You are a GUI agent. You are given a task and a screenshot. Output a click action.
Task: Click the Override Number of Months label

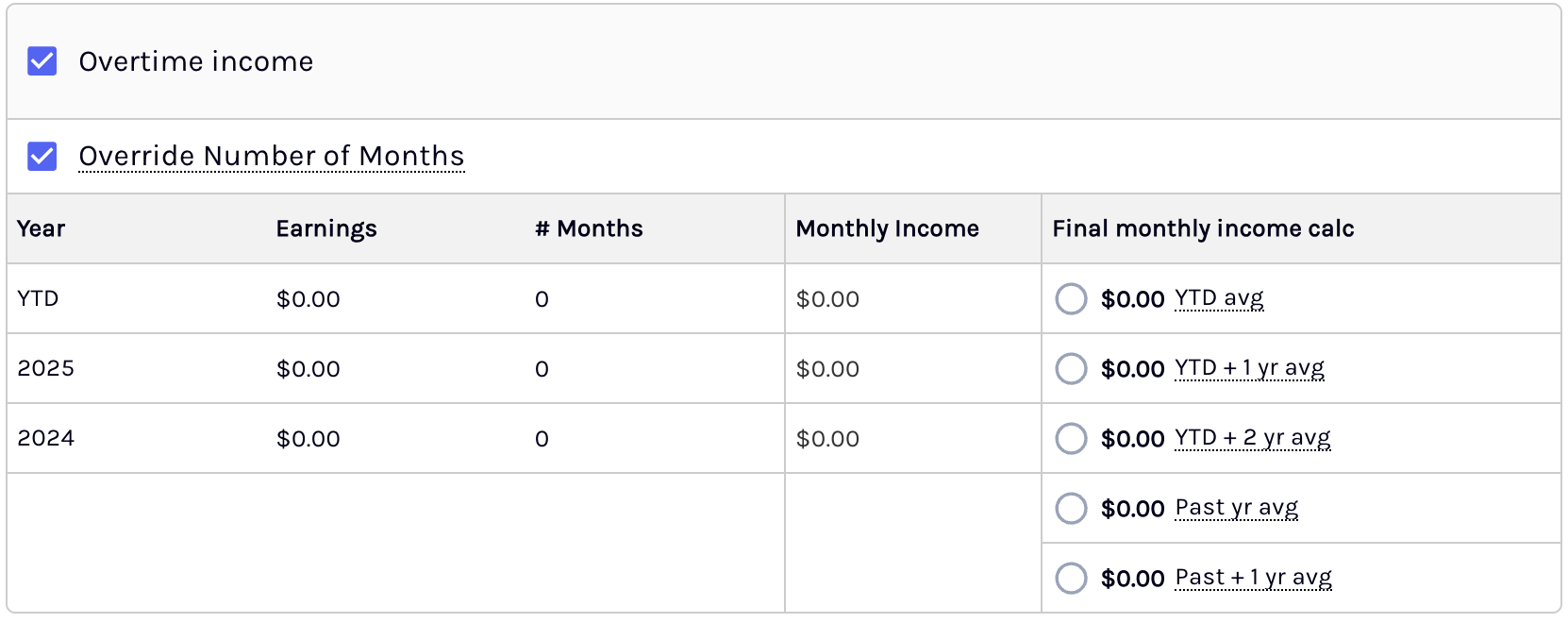[272, 156]
